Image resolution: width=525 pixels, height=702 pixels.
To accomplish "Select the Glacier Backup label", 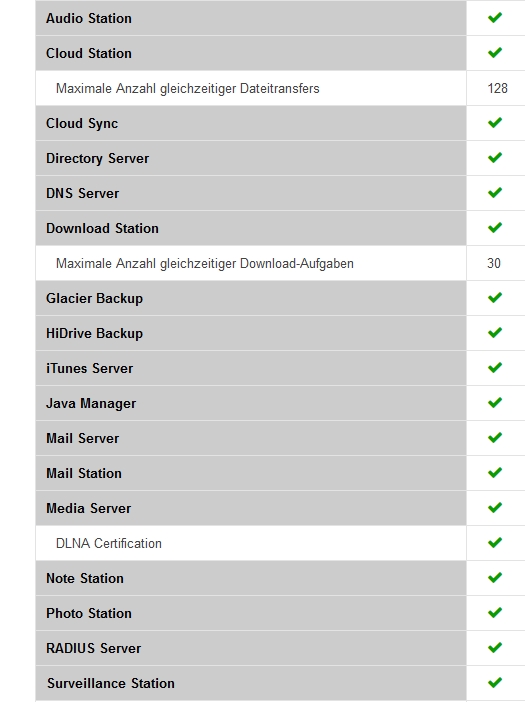I will (94, 299).
